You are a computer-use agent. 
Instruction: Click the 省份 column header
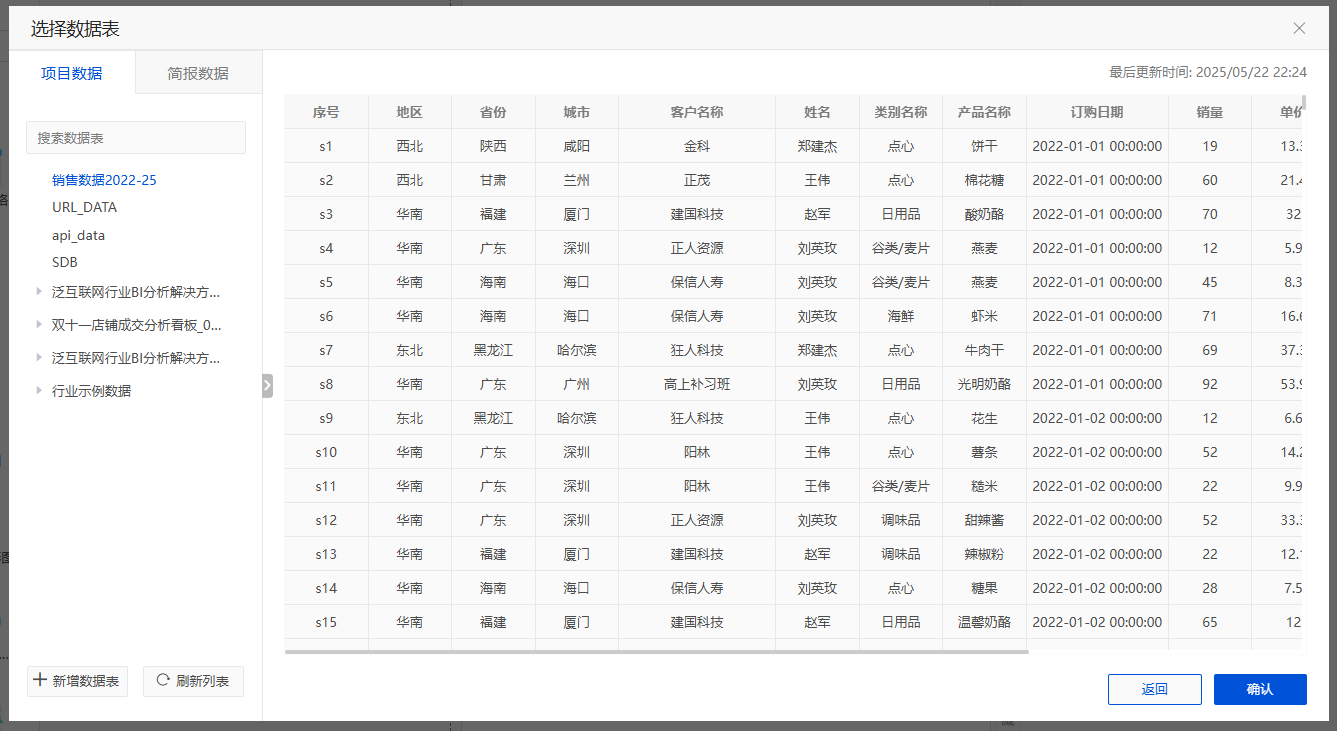[493, 112]
